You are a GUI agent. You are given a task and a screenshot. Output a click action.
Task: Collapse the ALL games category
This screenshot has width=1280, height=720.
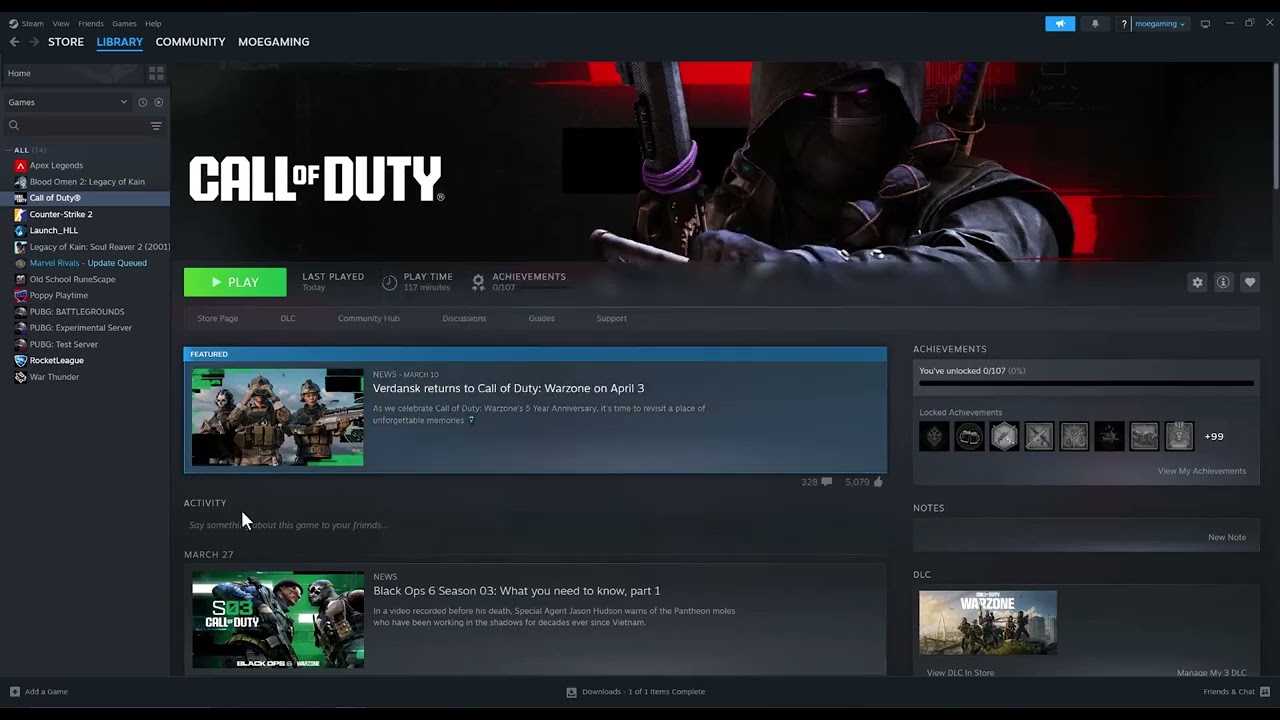[x=8, y=150]
